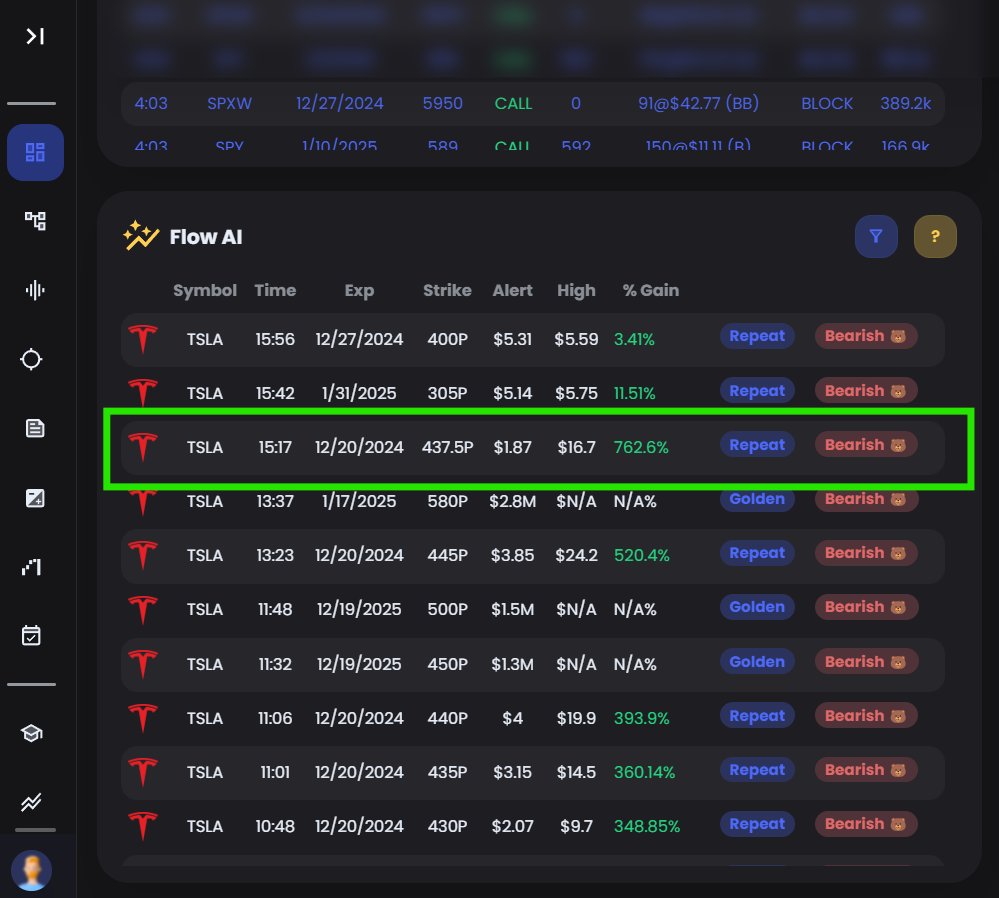
Task: Click the 1/17/2025 expiration date
Action: point(359,502)
